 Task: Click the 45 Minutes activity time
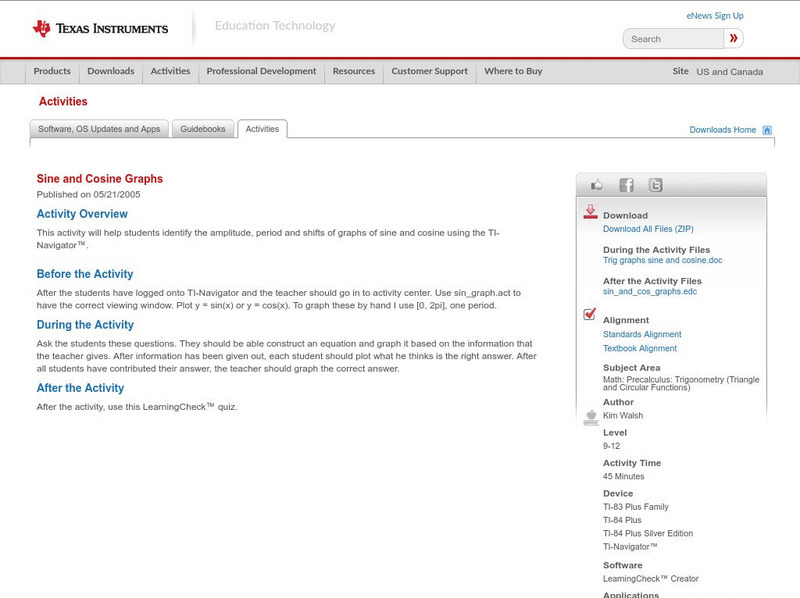pos(623,477)
